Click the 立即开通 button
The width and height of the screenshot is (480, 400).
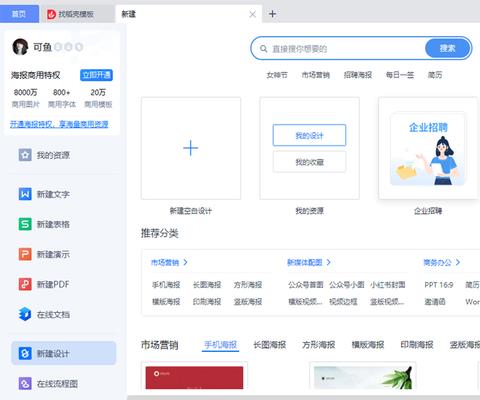point(96,75)
